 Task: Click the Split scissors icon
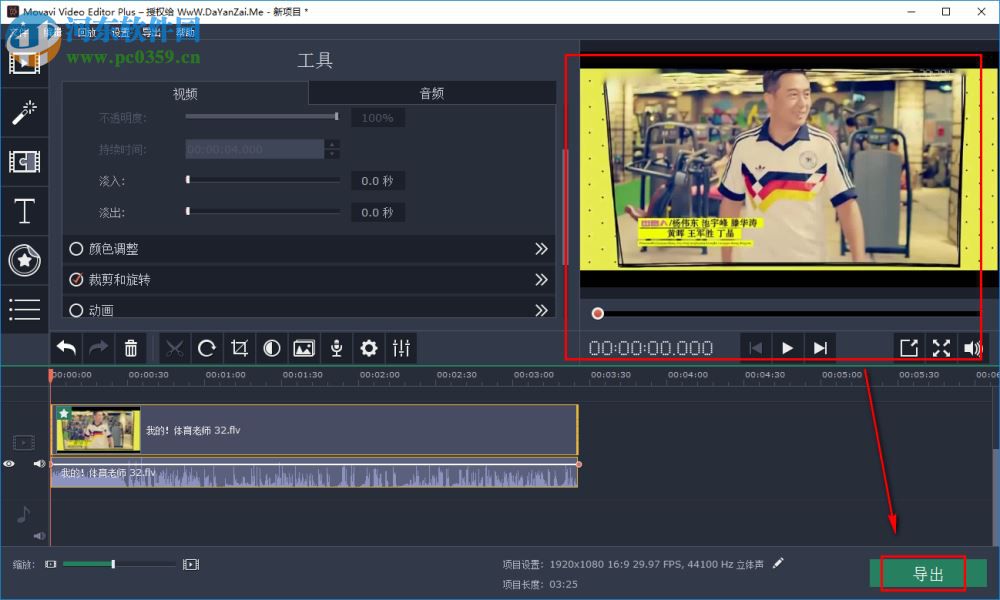point(173,347)
